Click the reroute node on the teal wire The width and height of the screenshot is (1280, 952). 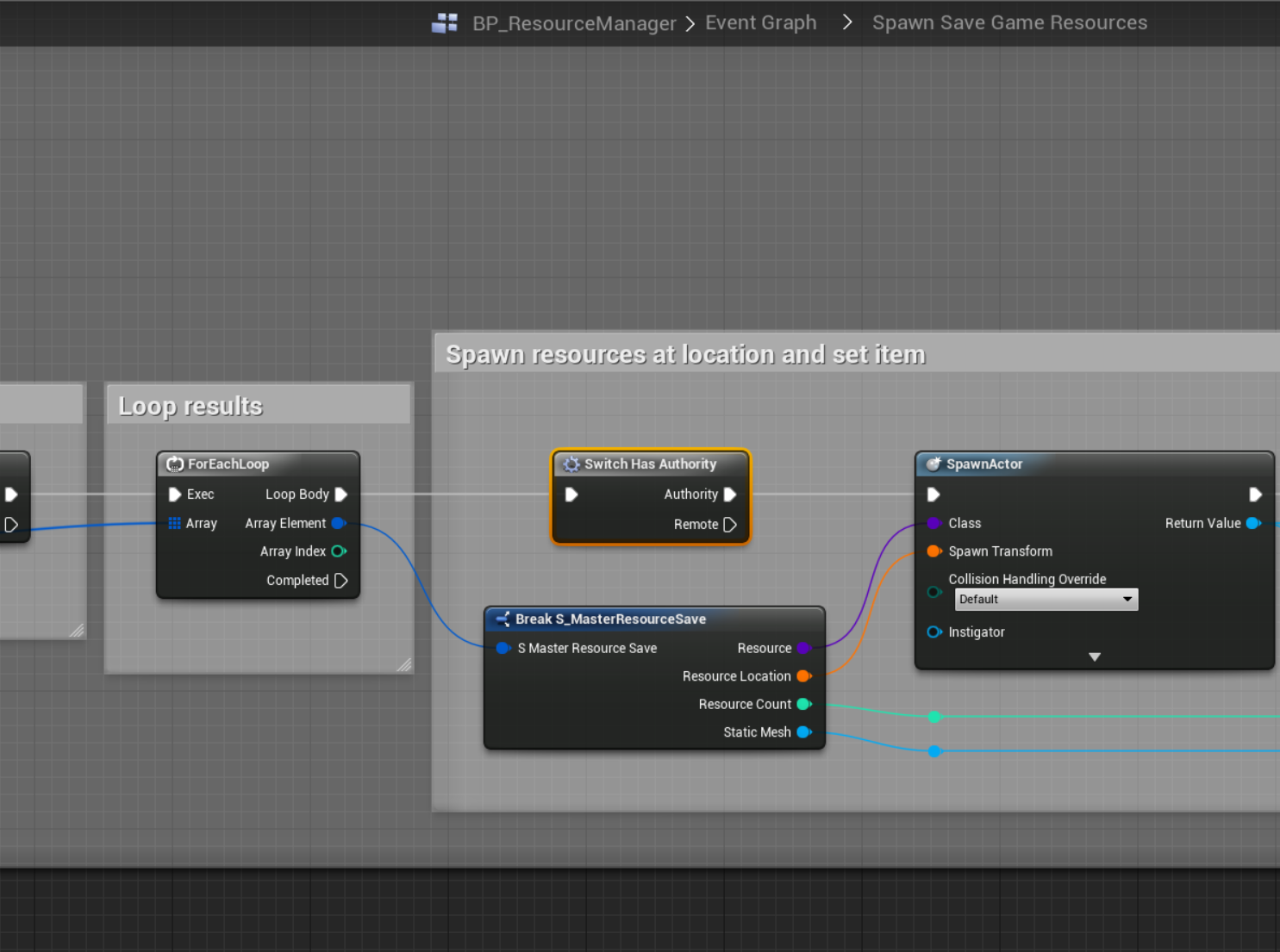pyautogui.click(x=934, y=717)
